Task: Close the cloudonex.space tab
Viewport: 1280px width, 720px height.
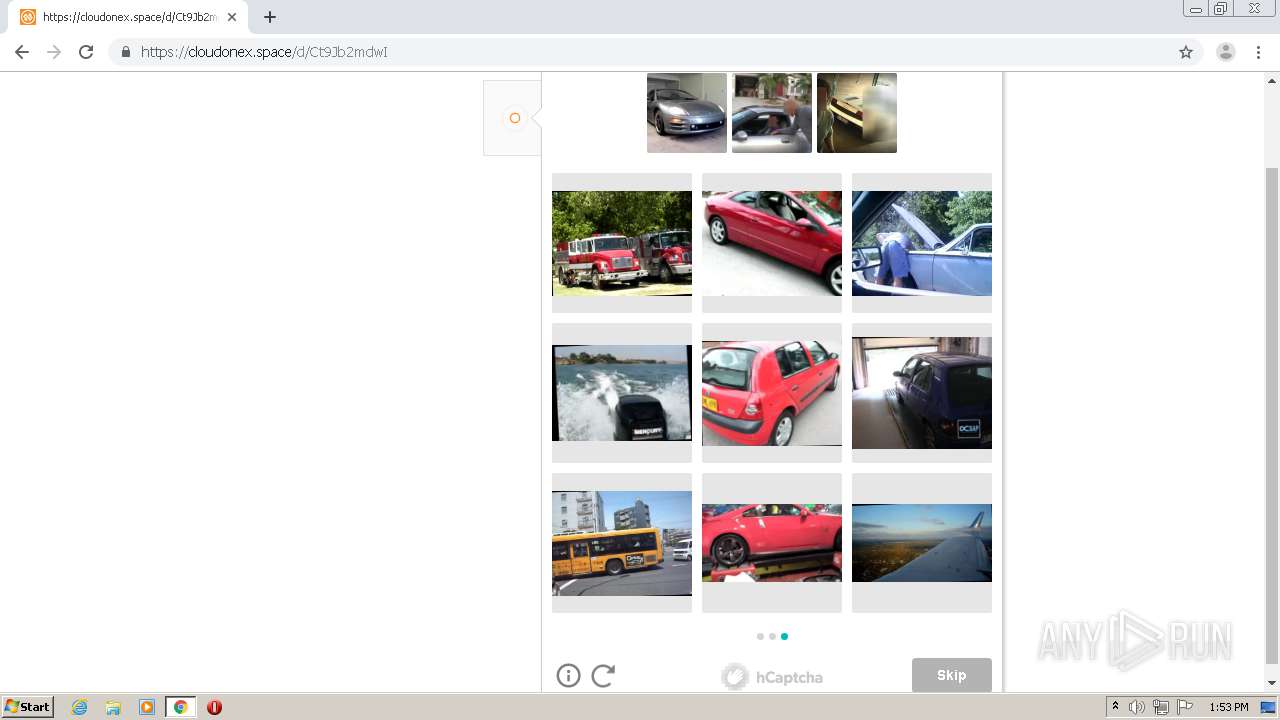Action: [232, 17]
